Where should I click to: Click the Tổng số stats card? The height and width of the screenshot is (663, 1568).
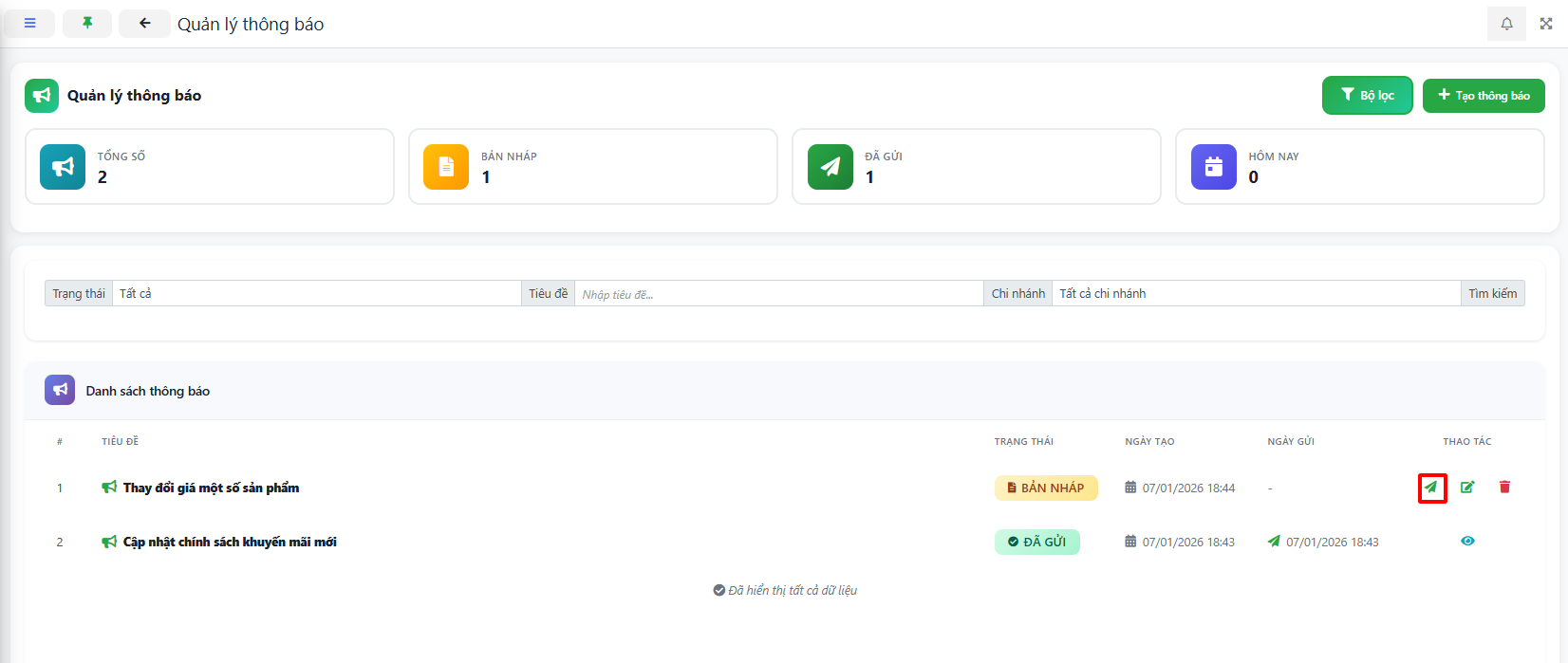(209, 167)
